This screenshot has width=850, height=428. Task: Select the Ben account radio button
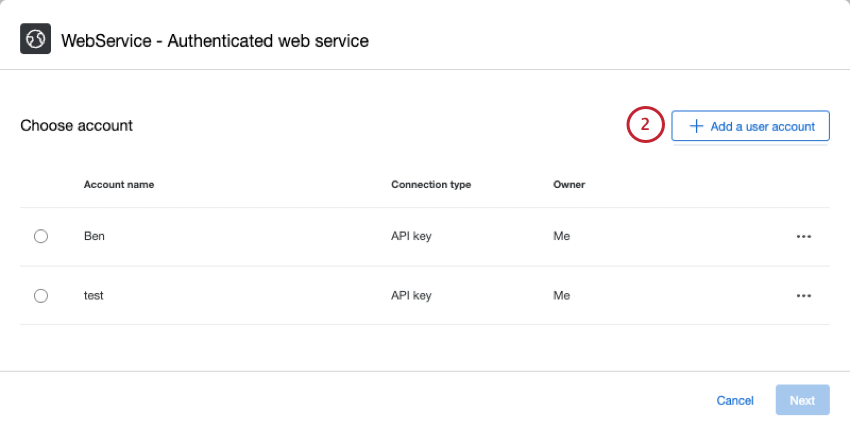click(x=41, y=237)
